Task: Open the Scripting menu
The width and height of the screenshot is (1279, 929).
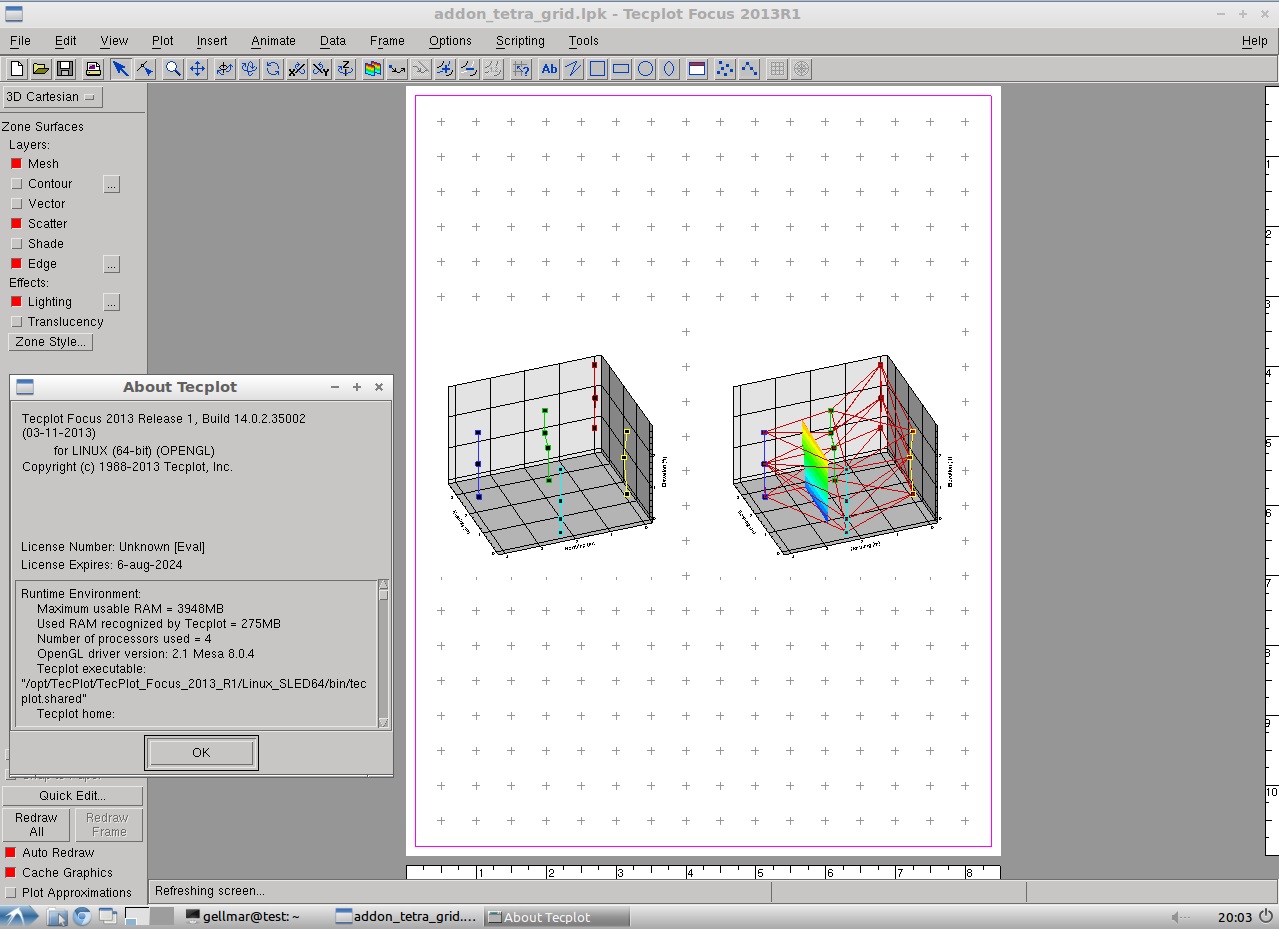Action: point(520,41)
